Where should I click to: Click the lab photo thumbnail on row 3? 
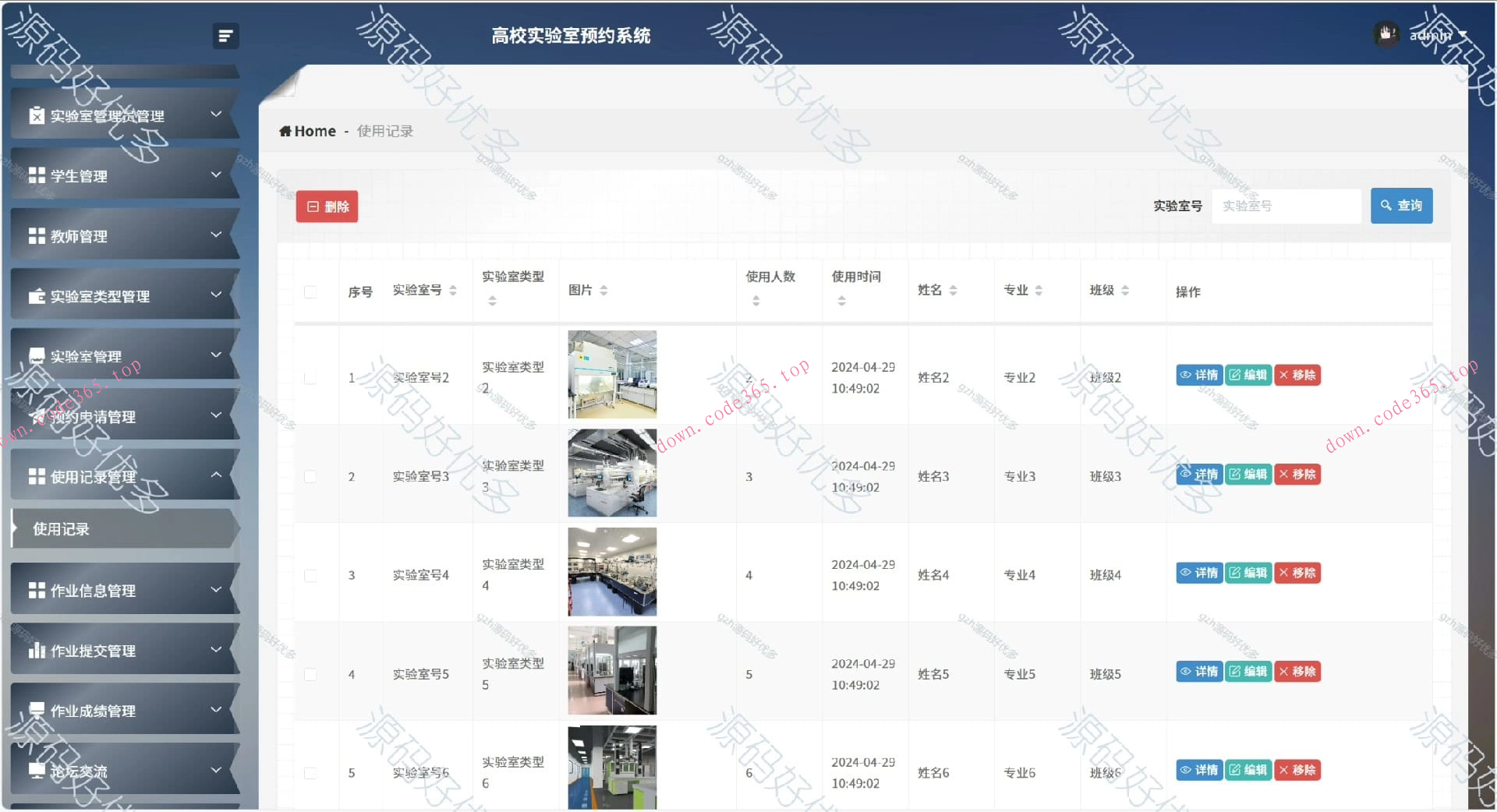coord(611,571)
